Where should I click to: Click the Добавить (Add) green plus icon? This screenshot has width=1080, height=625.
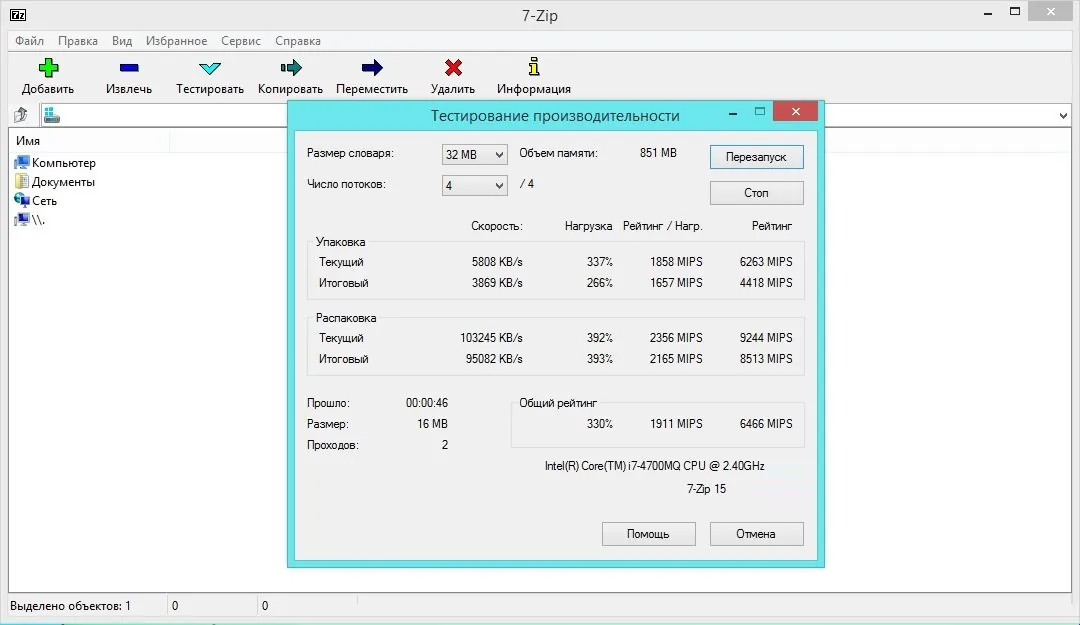pos(48,68)
